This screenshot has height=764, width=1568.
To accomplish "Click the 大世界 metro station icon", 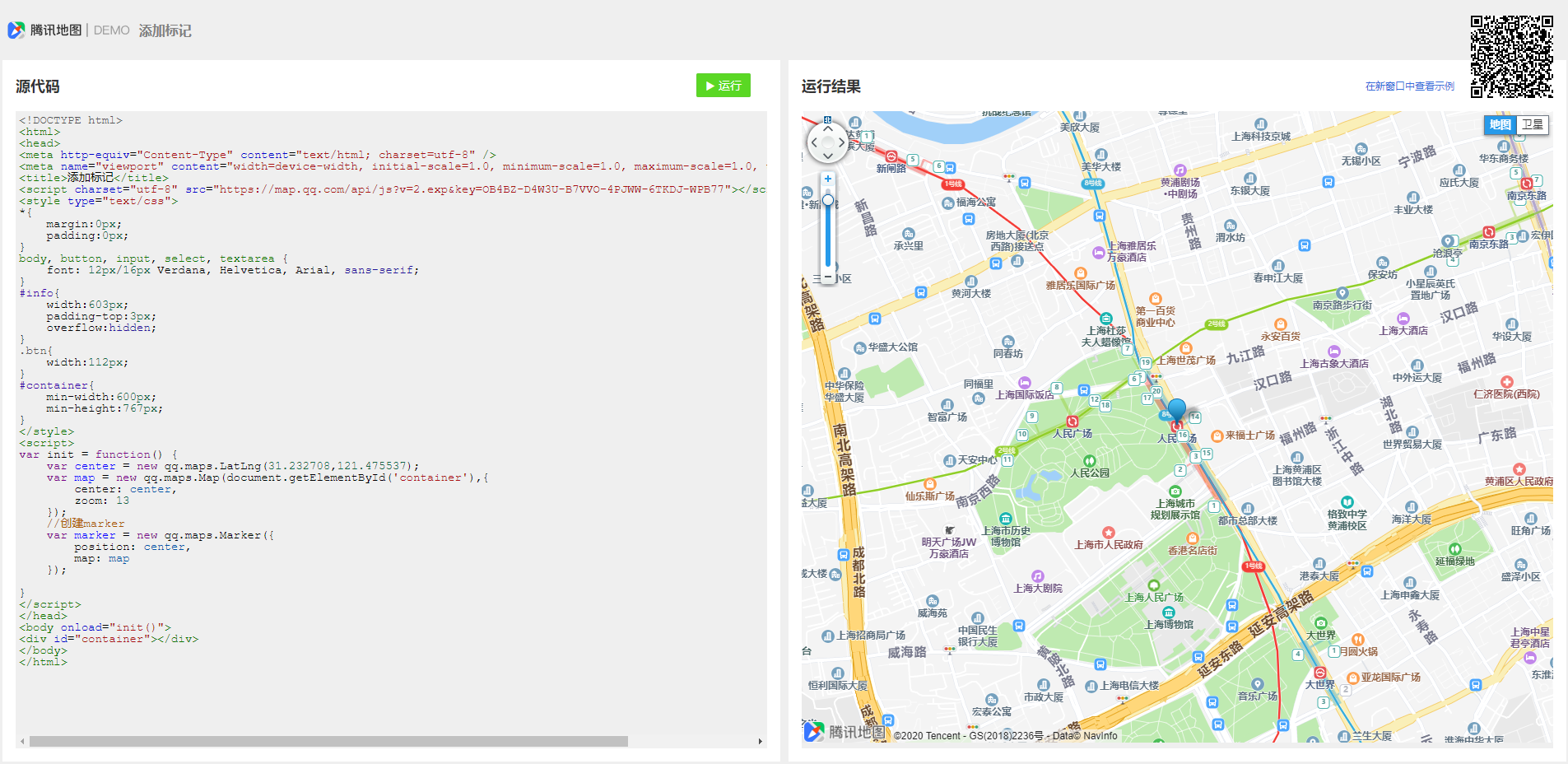I will (x=1319, y=673).
